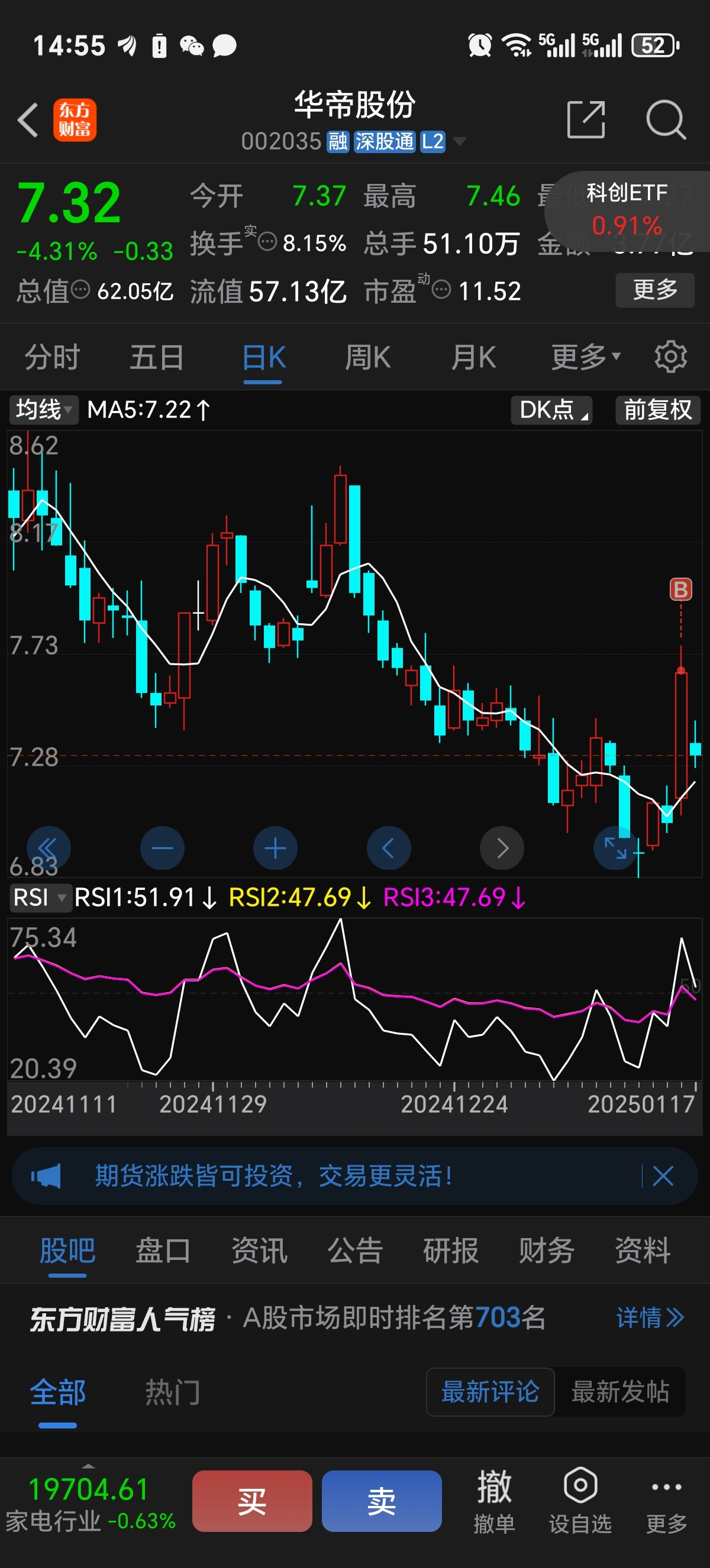
Task: Zoom out chart with minus icon
Action: (162, 848)
